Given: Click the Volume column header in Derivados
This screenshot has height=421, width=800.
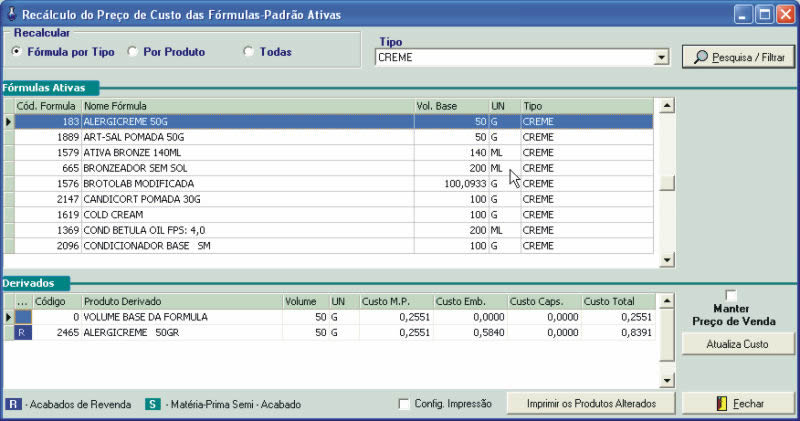Looking at the screenshot, I should [x=306, y=302].
